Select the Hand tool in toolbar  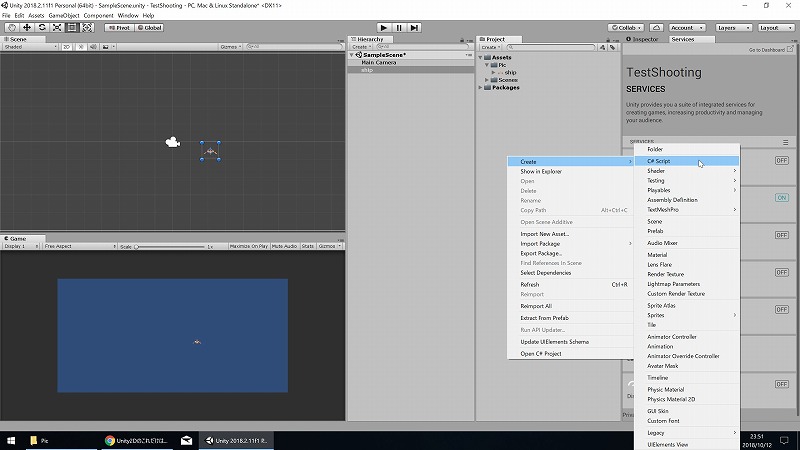[12, 28]
